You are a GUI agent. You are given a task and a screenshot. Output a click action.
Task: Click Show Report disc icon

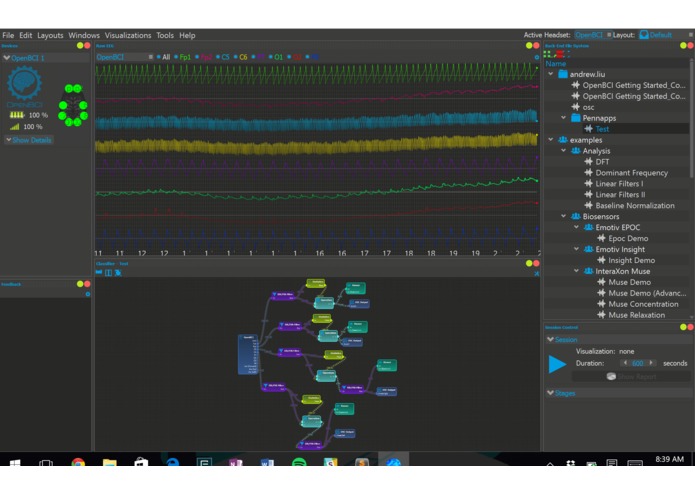(611, 376)
